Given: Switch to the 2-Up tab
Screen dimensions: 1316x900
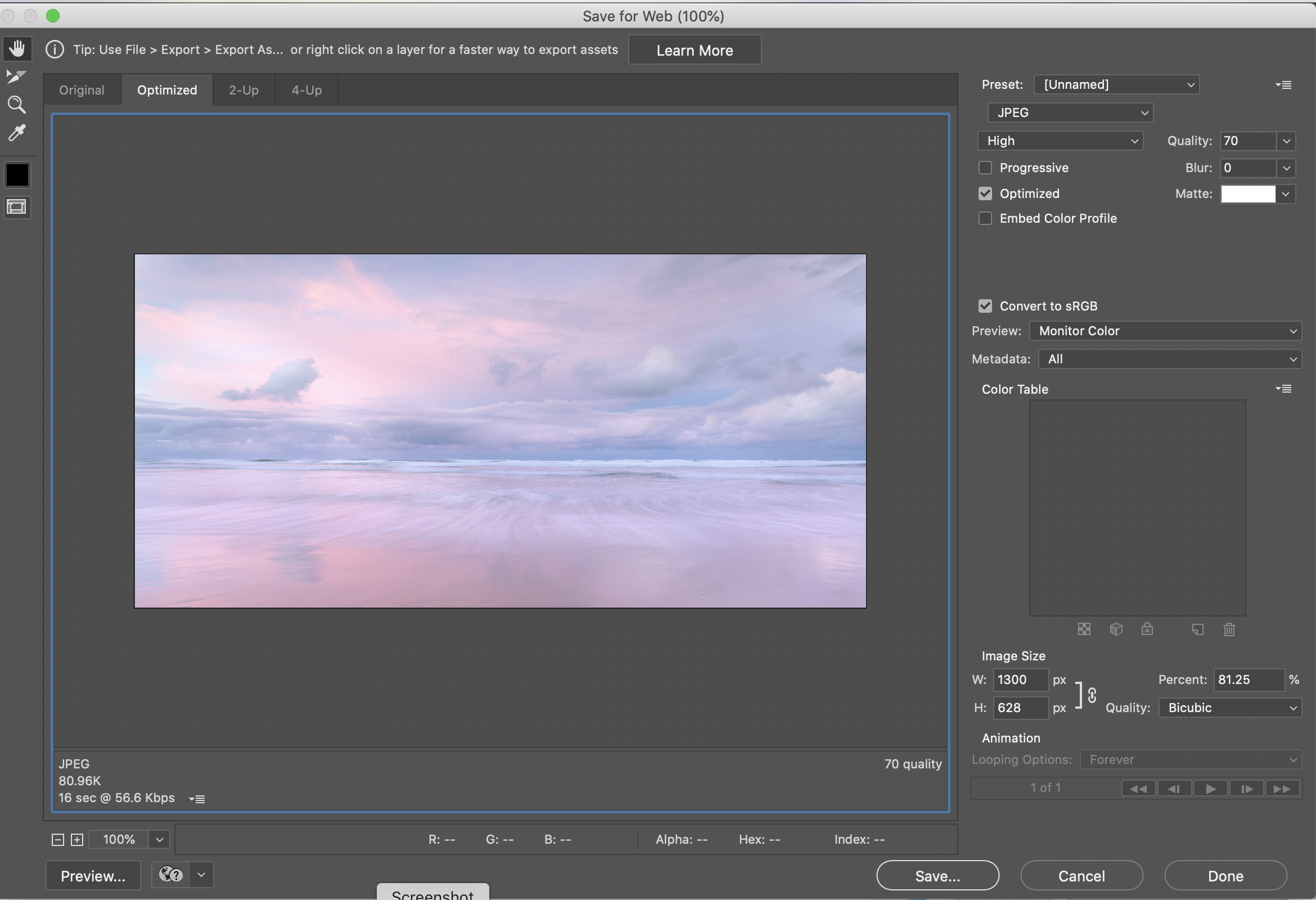Looking at the screenshot, I should (244, 90).
